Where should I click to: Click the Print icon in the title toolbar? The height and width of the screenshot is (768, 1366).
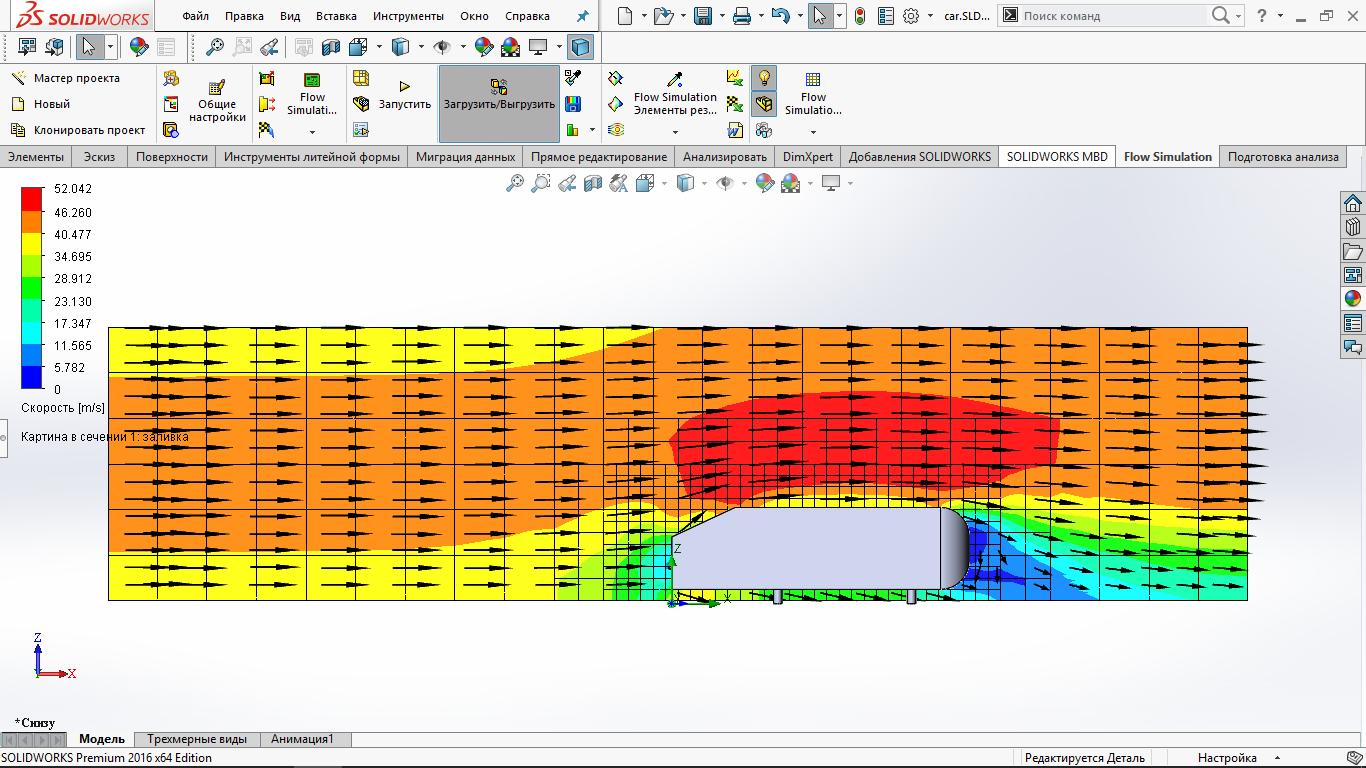(x=741, y=16)
